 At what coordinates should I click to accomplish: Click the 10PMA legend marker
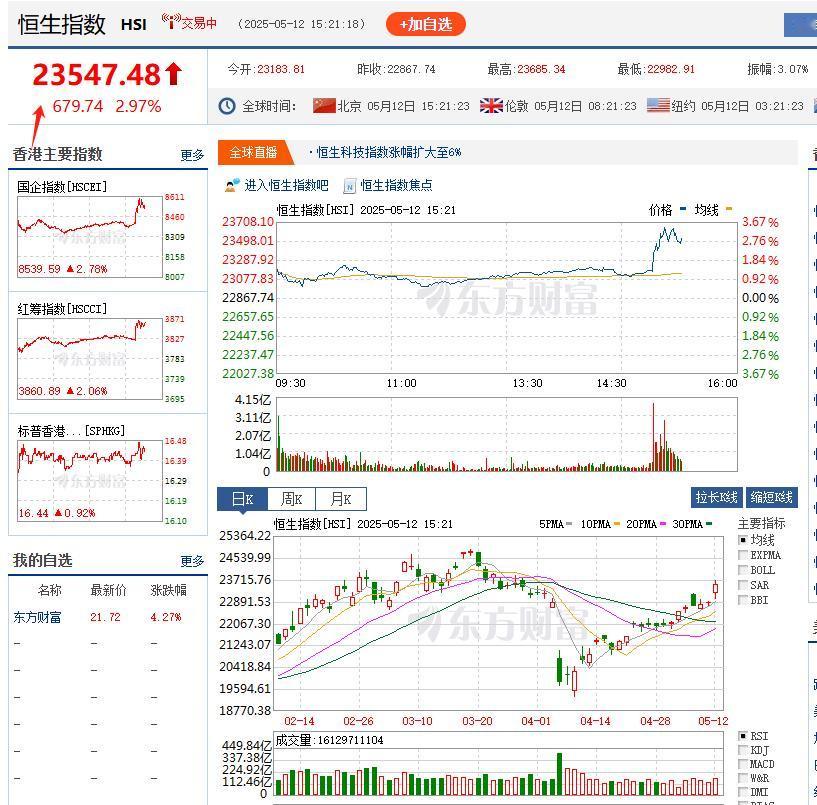(617, 524)
